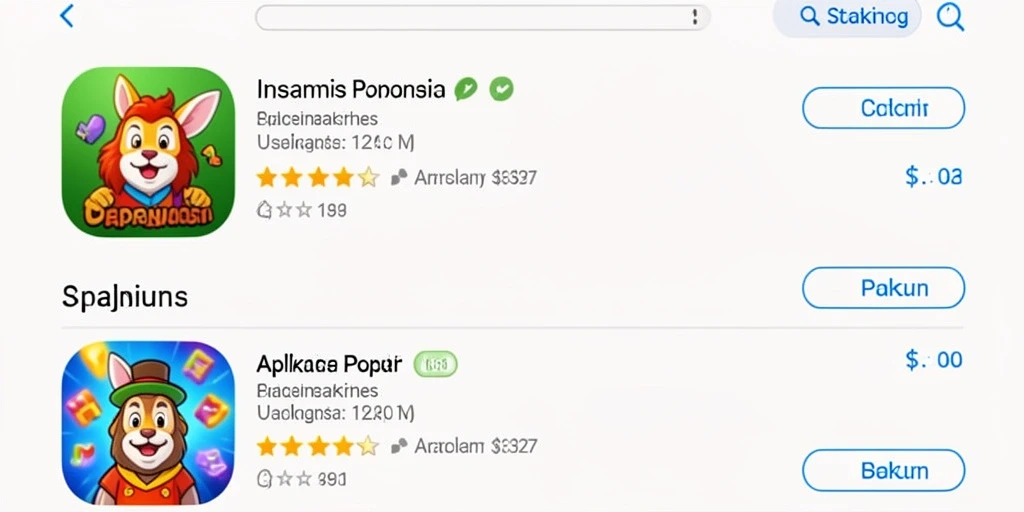The width and height of the screenshot is (1024, 512).
Task: Select the Stakinog search pill
Action: coord(847,16)
